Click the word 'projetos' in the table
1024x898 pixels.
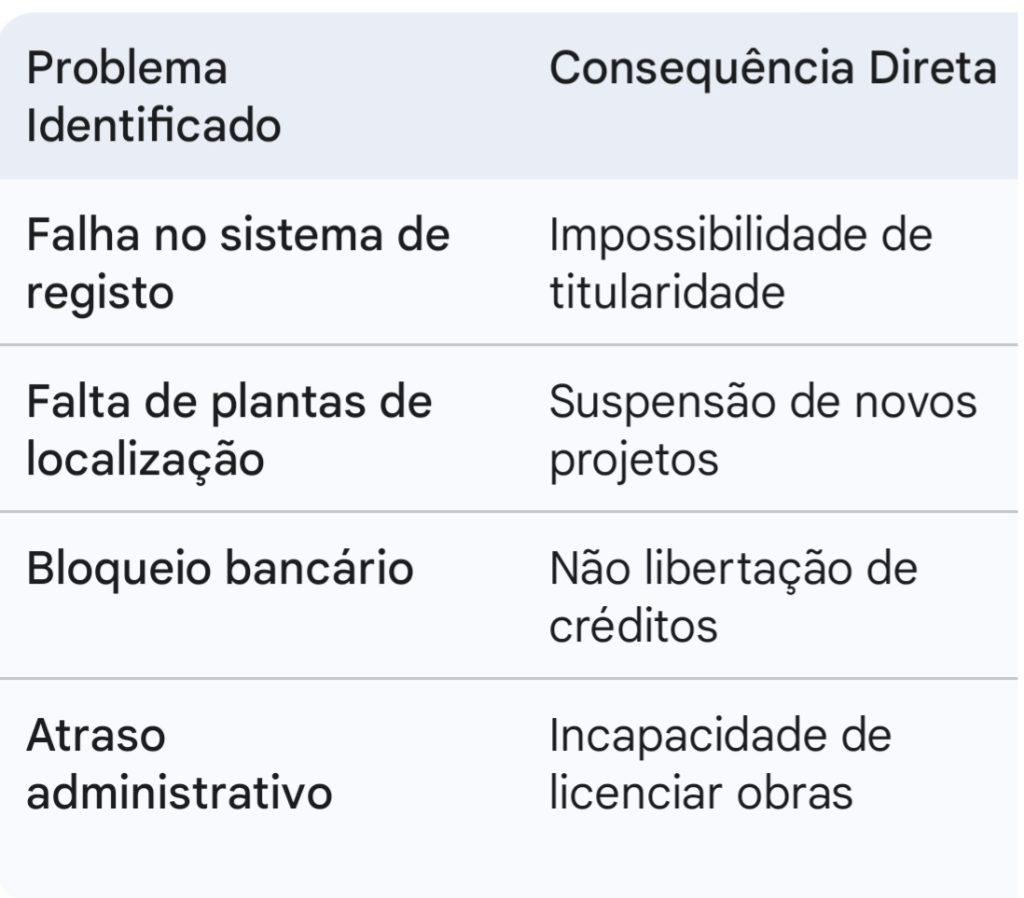pyautogui.click(x=634, y=459)
